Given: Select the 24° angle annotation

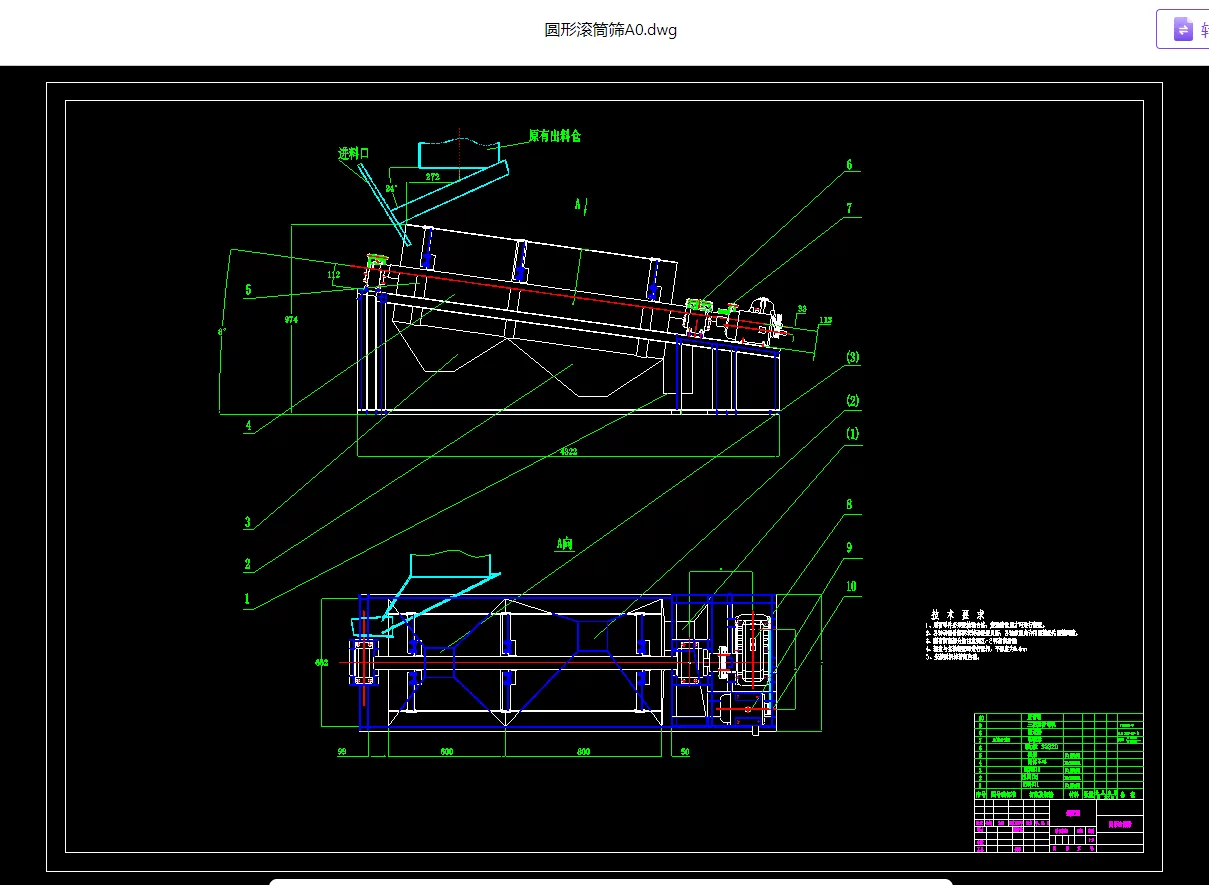Looking at the screenshot, I should (391, 188).
